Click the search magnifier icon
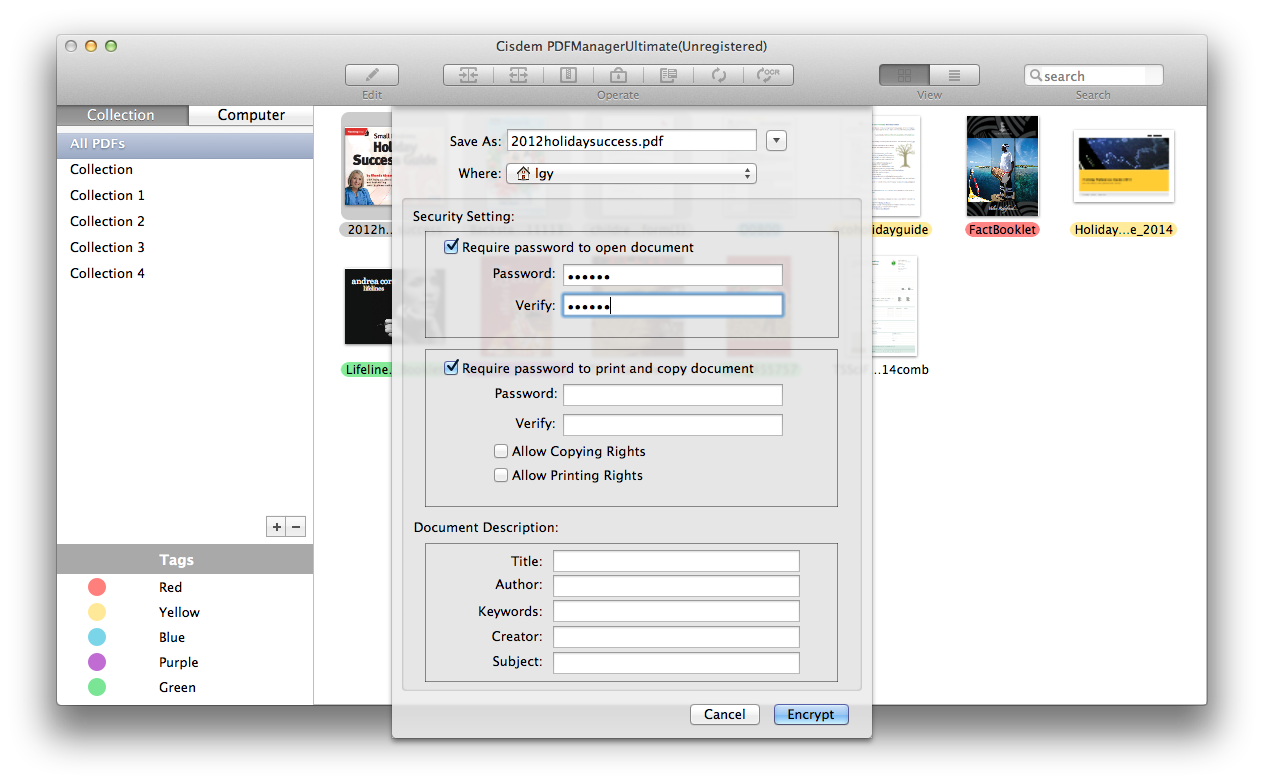1264x784 pixels. click(x=1036, y=76)
